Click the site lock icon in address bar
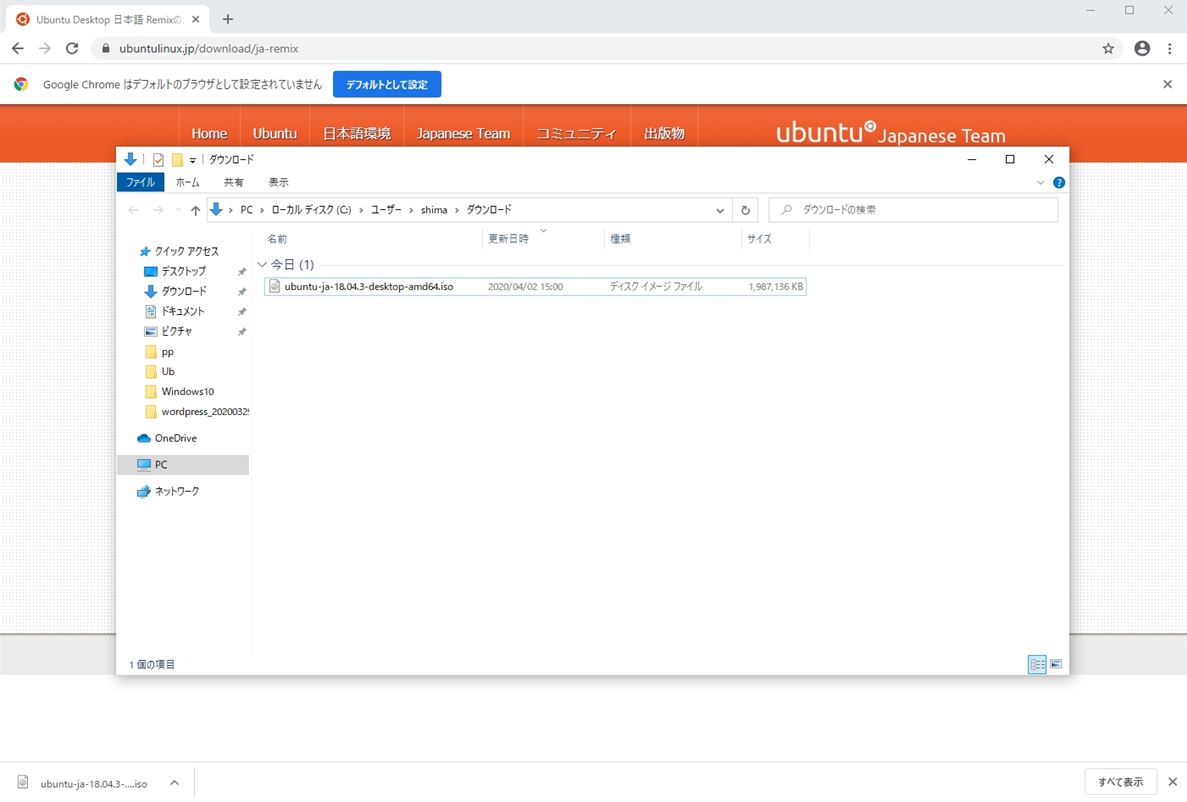The width and height of the screenshot is (1187, 802). 105,48
